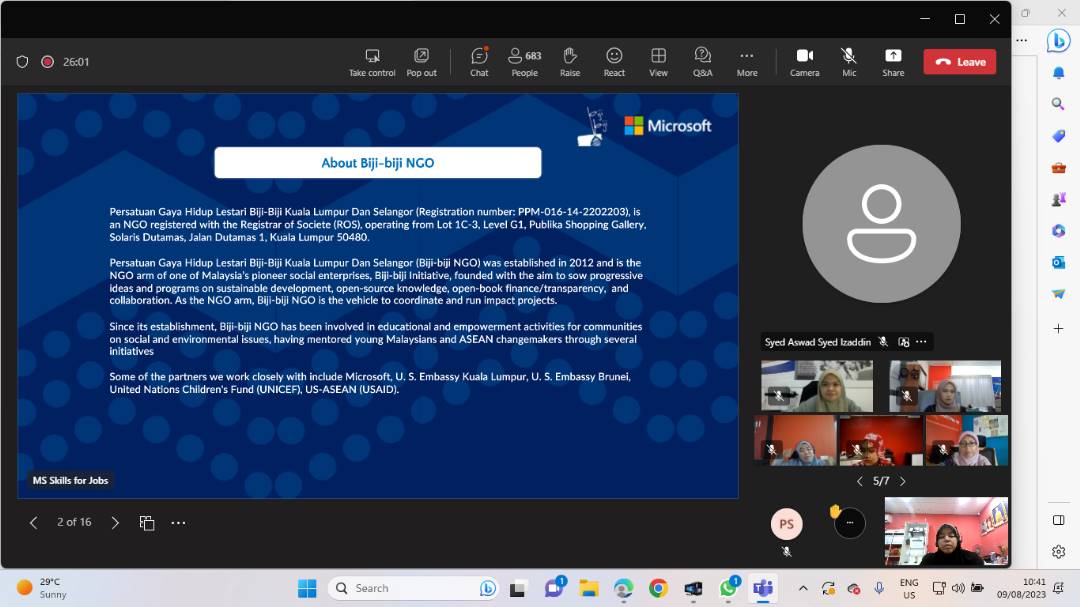Select the self-view video thumbnail
Screen dimensions: 1080x607
[946, 531]
